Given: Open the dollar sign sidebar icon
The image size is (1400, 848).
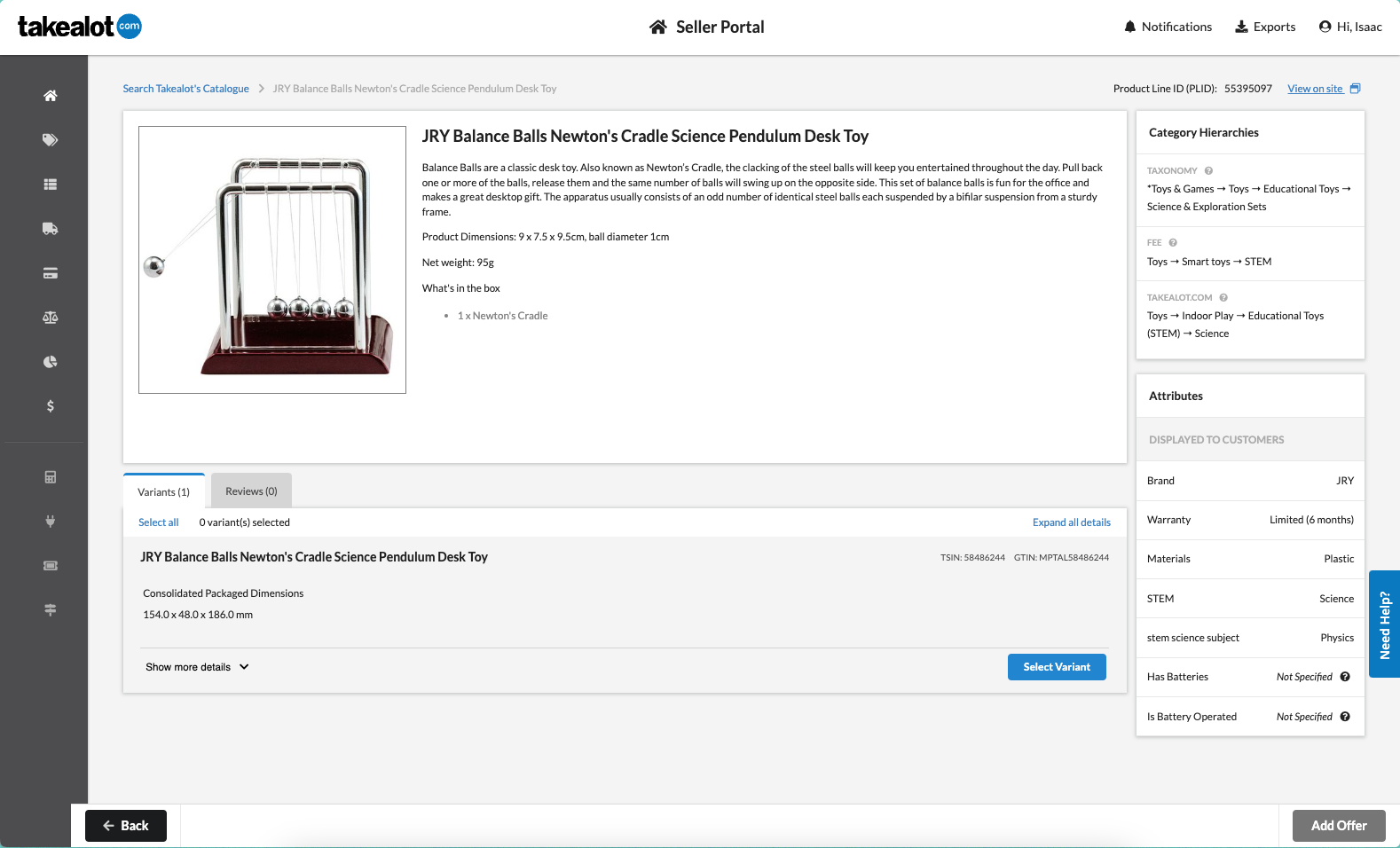Looking at the screenshot, I should [x=51, y=406].
